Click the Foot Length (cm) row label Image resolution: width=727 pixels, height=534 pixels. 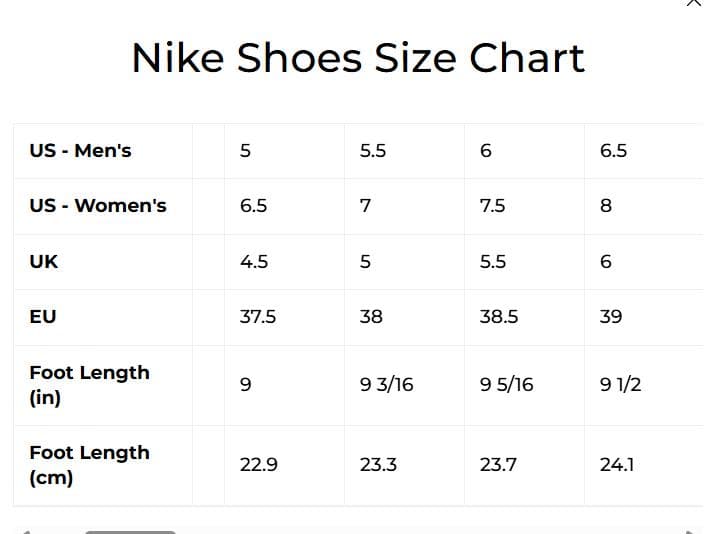(89, 465)
